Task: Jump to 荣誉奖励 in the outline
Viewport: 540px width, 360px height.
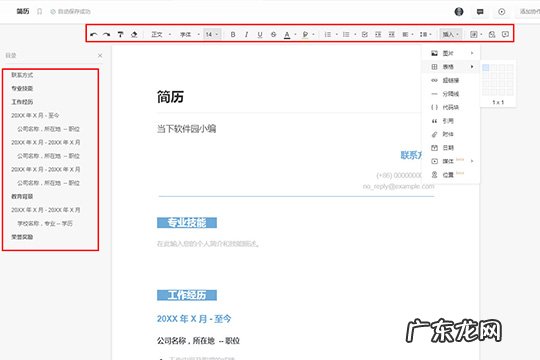Action: 22,237
